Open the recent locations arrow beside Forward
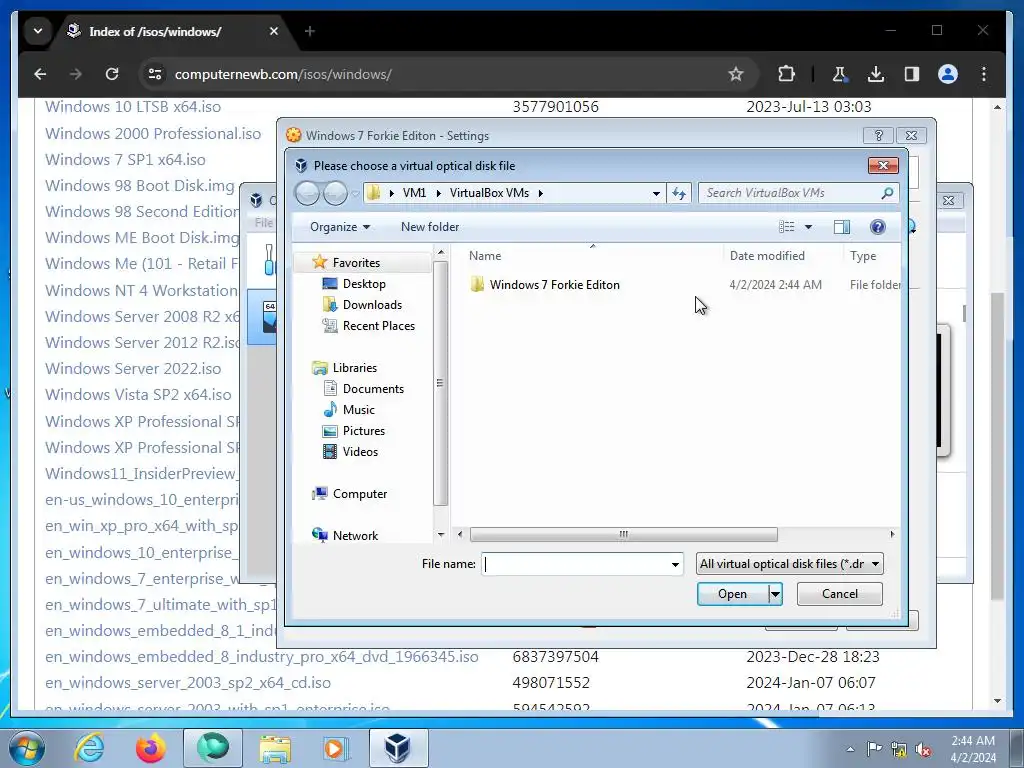 355,194
